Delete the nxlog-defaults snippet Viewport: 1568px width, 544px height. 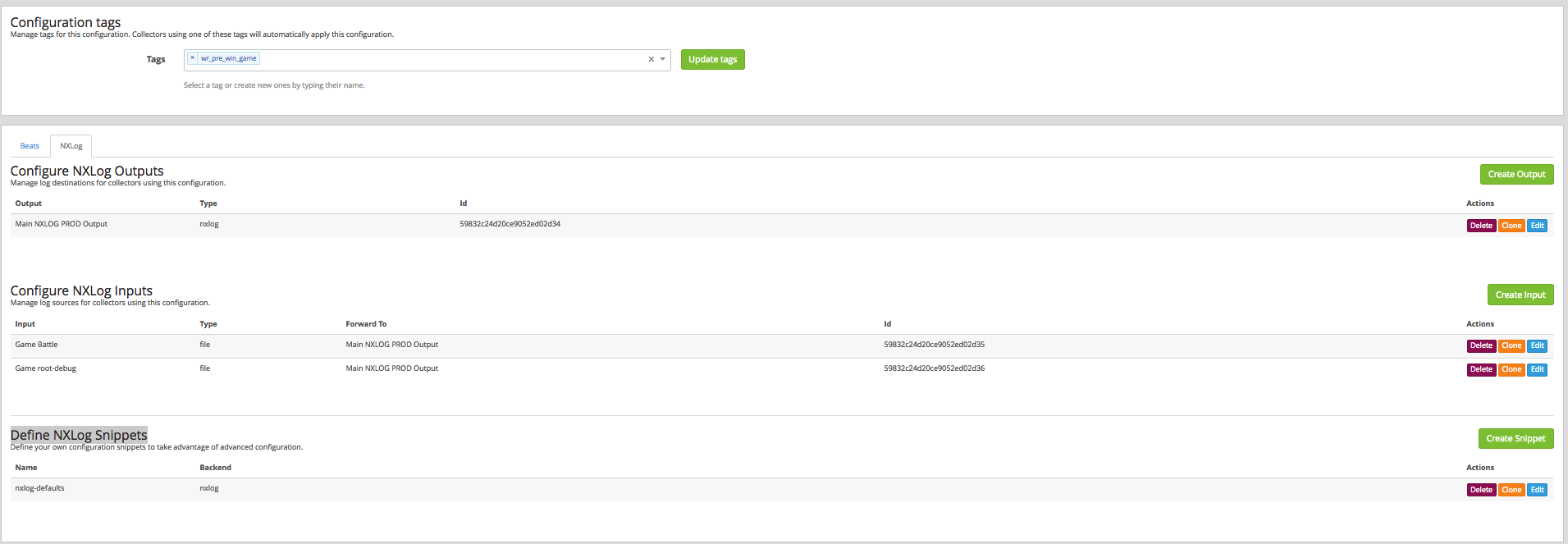pyautogui.click(x=1481, y=490)
